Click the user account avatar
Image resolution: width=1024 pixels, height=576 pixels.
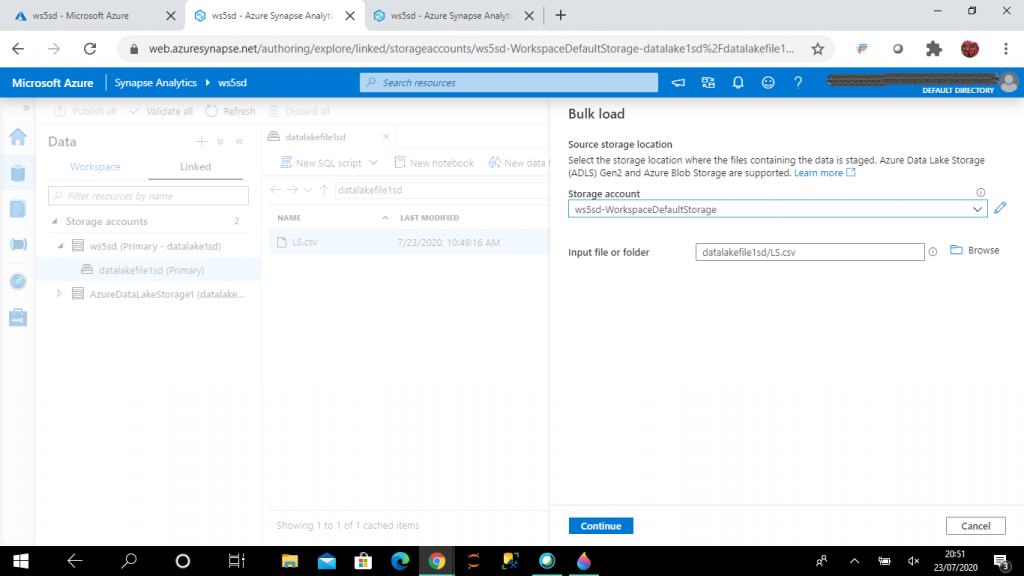(1009, 82)
